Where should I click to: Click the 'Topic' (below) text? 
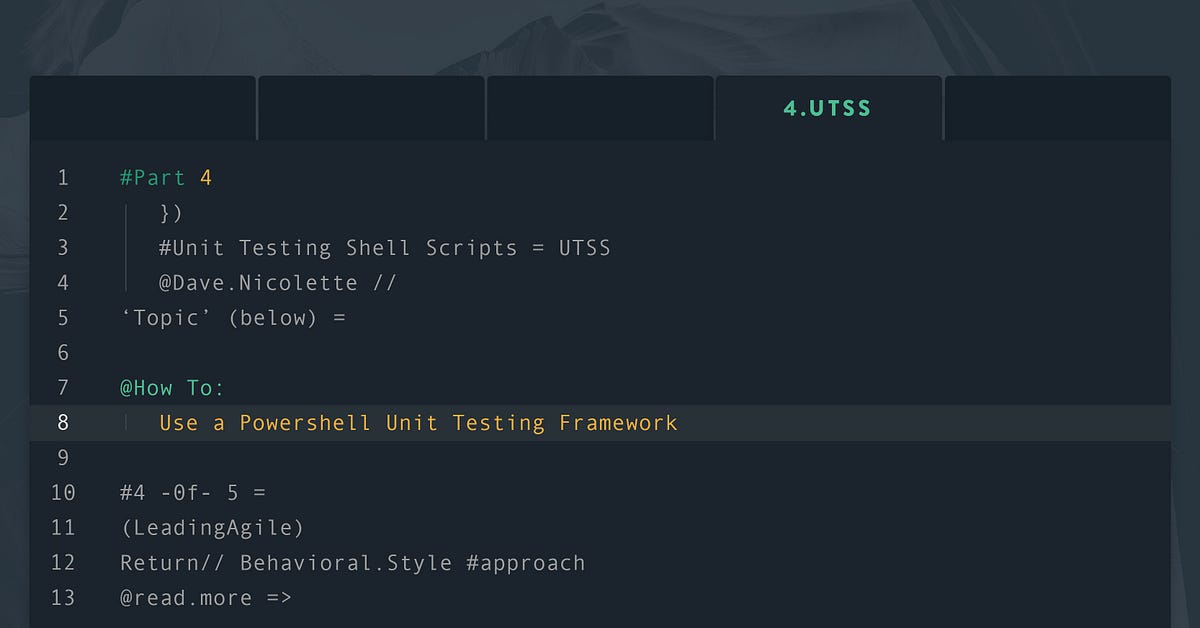(232, 317)
